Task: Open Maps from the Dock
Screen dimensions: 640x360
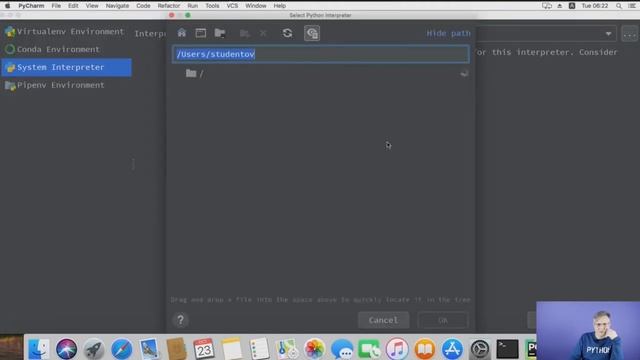Action: [287, 349]
